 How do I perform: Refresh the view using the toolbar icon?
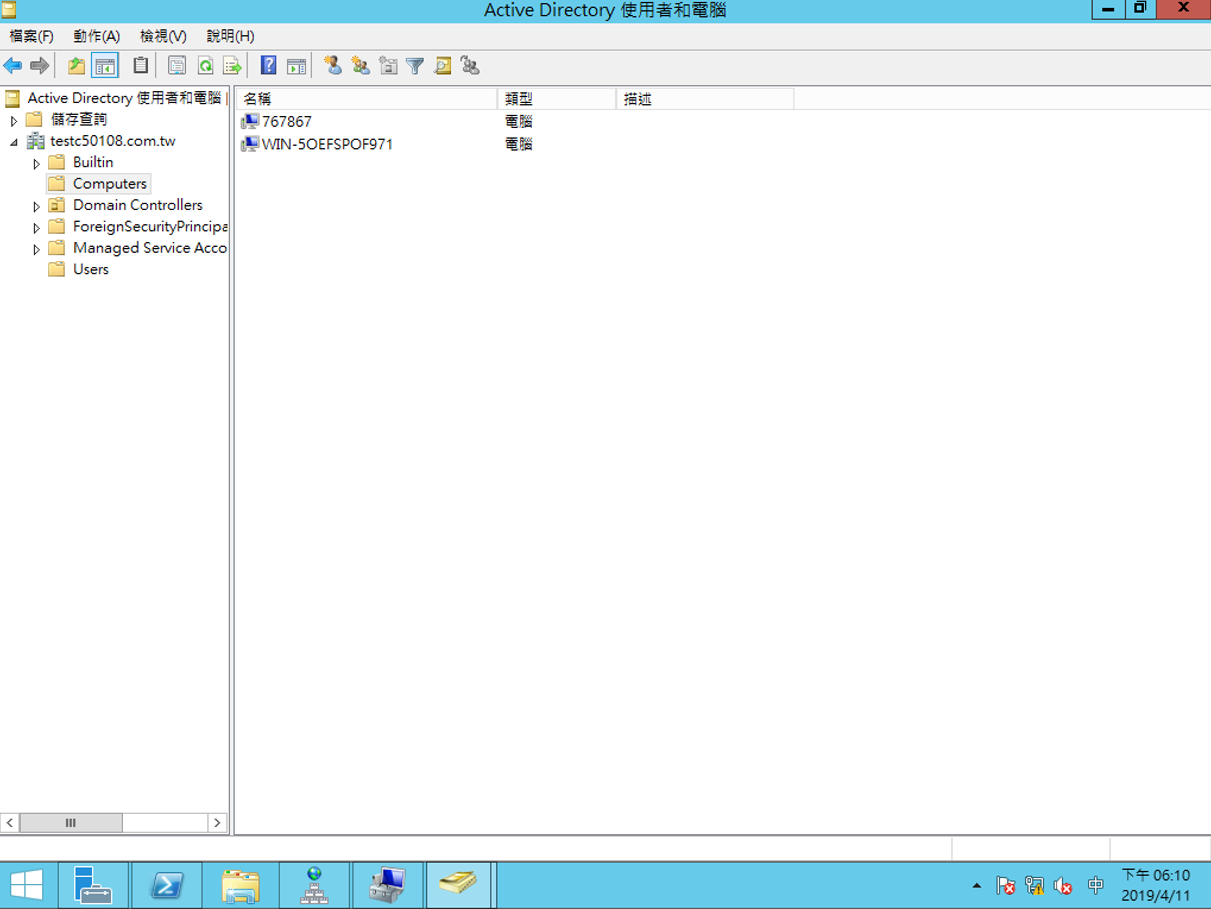[x=205, y=66]
